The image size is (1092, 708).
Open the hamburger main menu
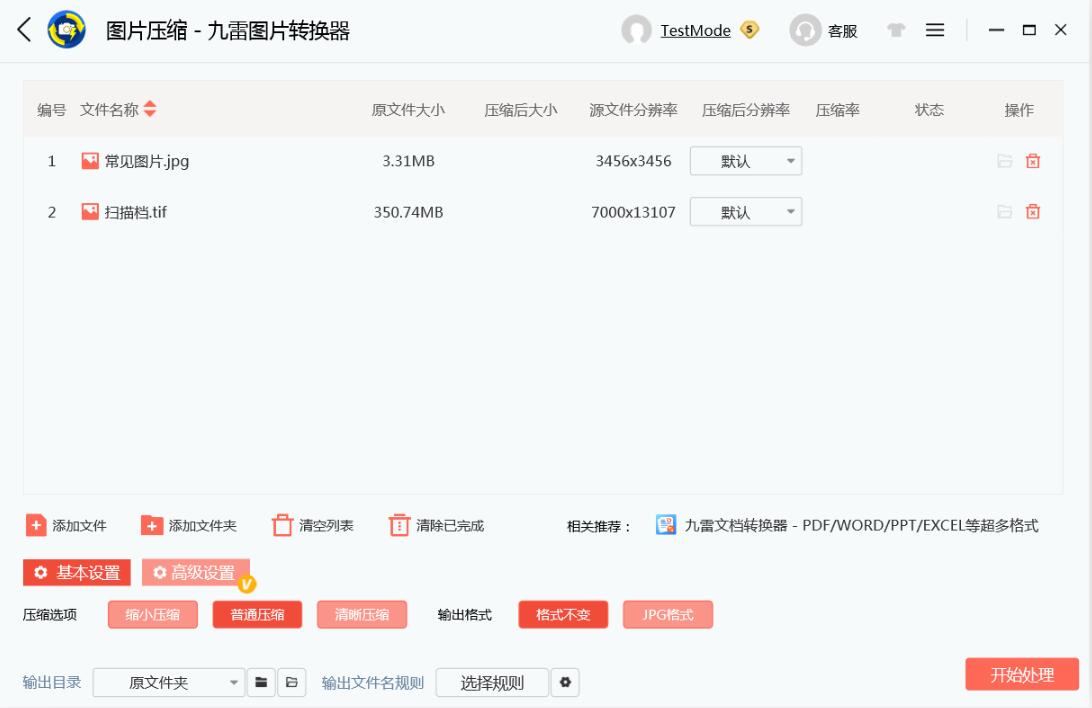coord(935,30)
